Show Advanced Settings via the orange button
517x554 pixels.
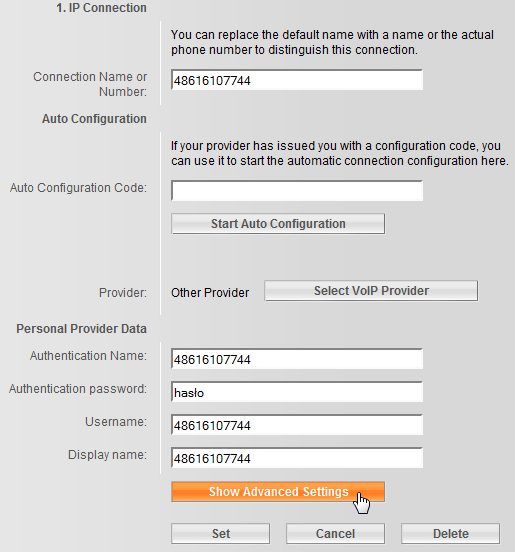278,492
